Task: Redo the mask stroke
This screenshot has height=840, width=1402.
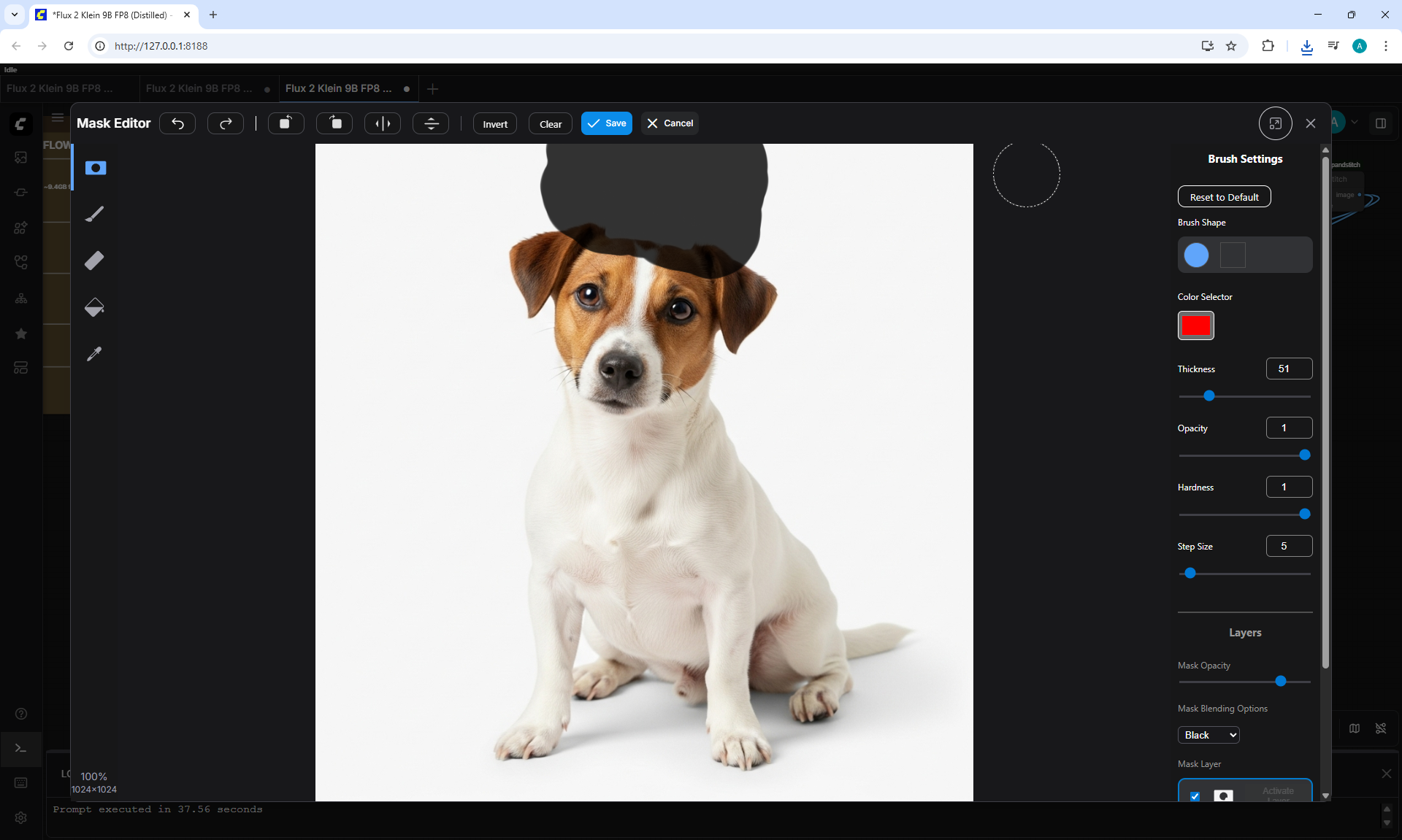Action: click(x=226, y=123)
